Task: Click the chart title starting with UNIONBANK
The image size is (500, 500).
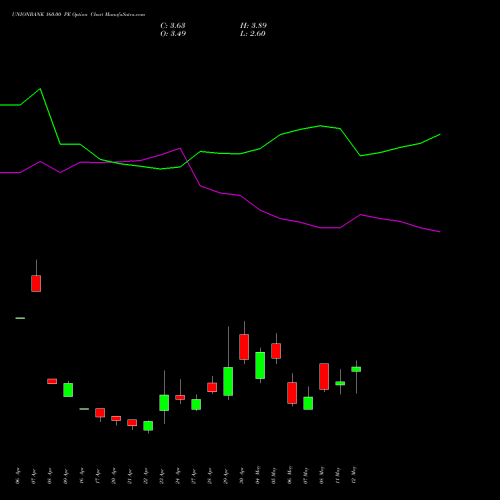Action: pyautogui.click(x=78, y=15)
